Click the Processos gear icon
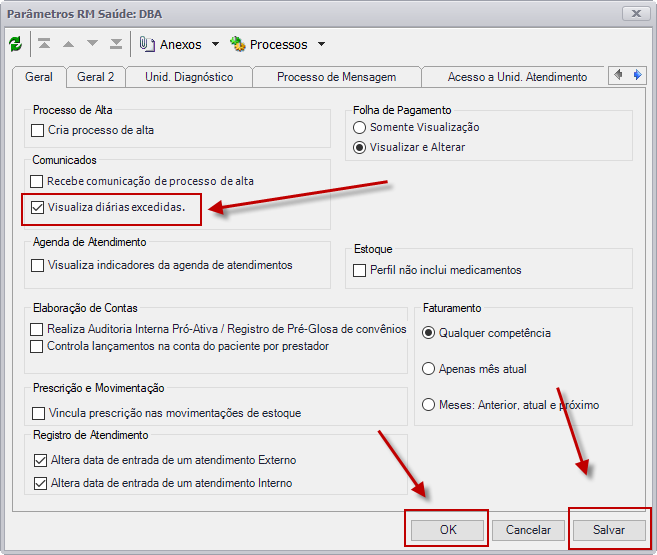Viewport: 657px width, 555px height. coord(238,44)
